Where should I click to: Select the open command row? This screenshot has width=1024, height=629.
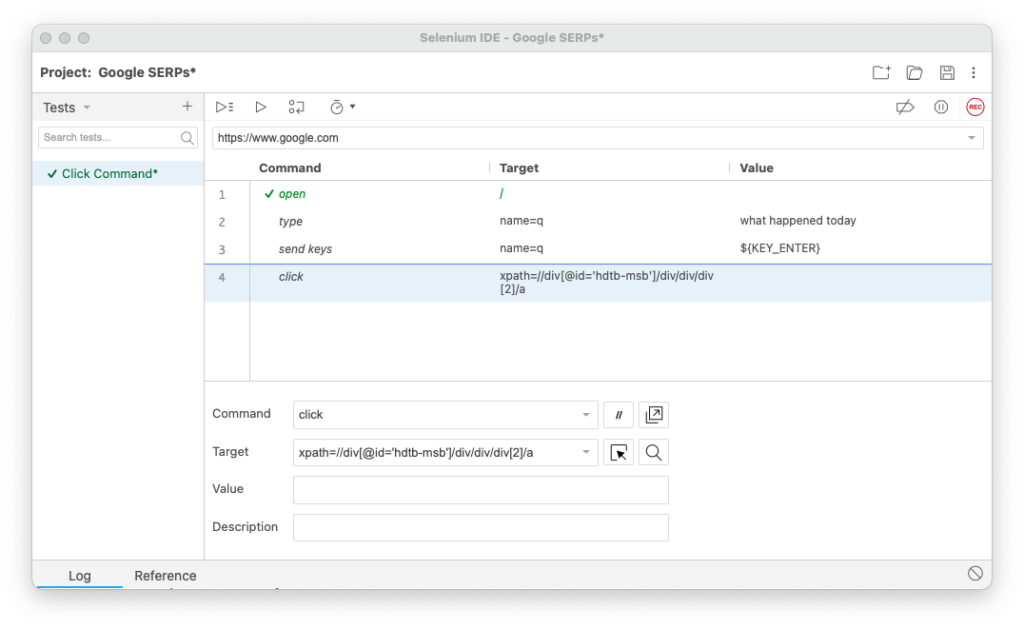(x=598, y=194)
